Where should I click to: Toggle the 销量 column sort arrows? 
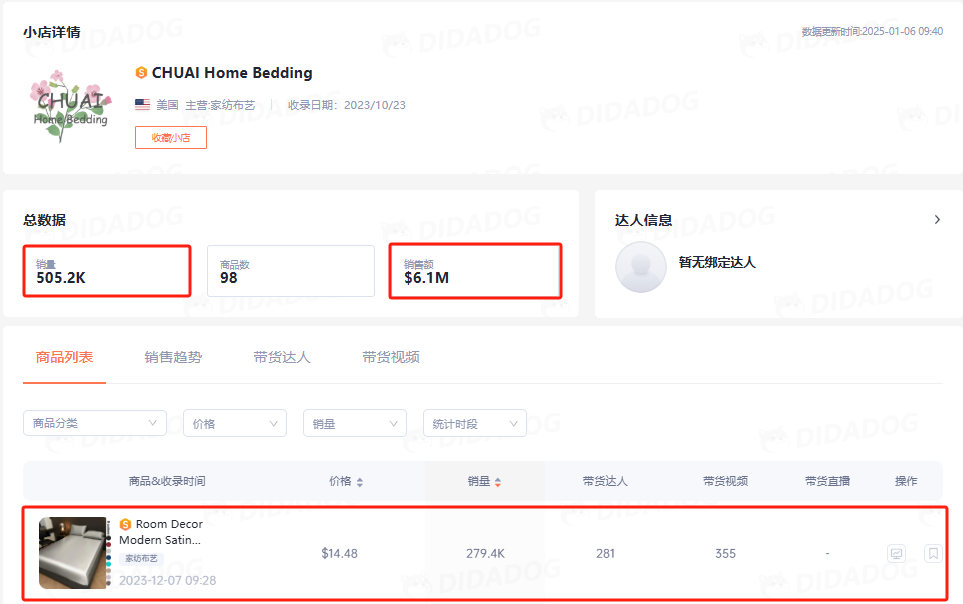pos(498,482)
